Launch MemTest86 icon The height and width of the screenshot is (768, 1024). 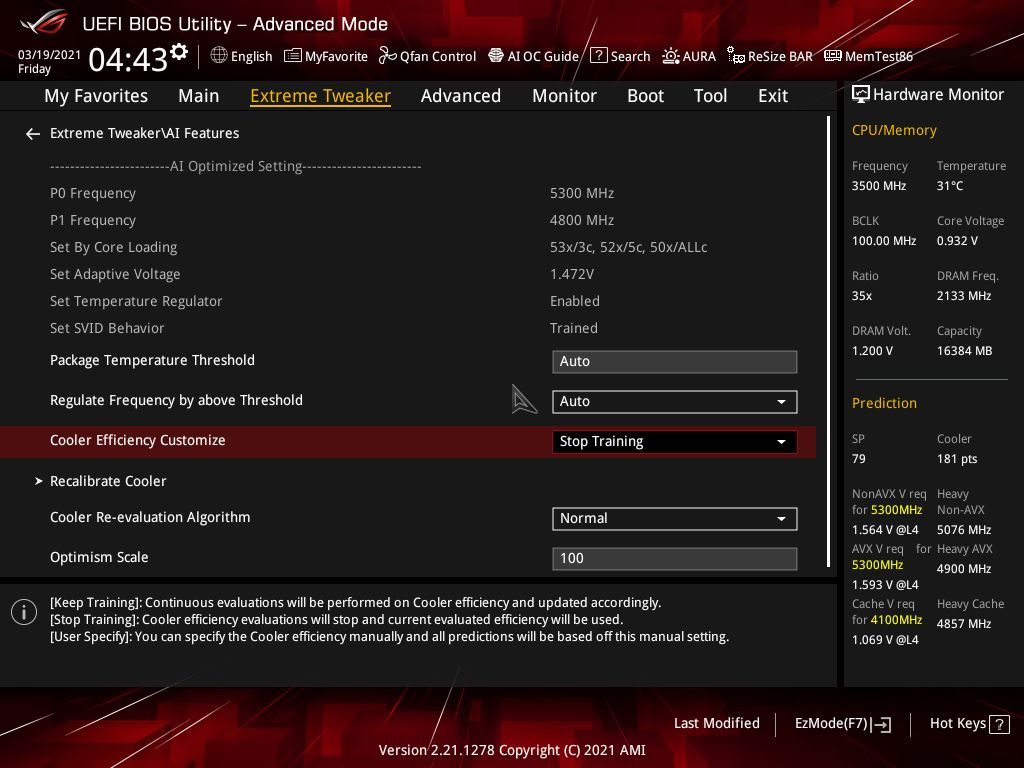point(833,56)
